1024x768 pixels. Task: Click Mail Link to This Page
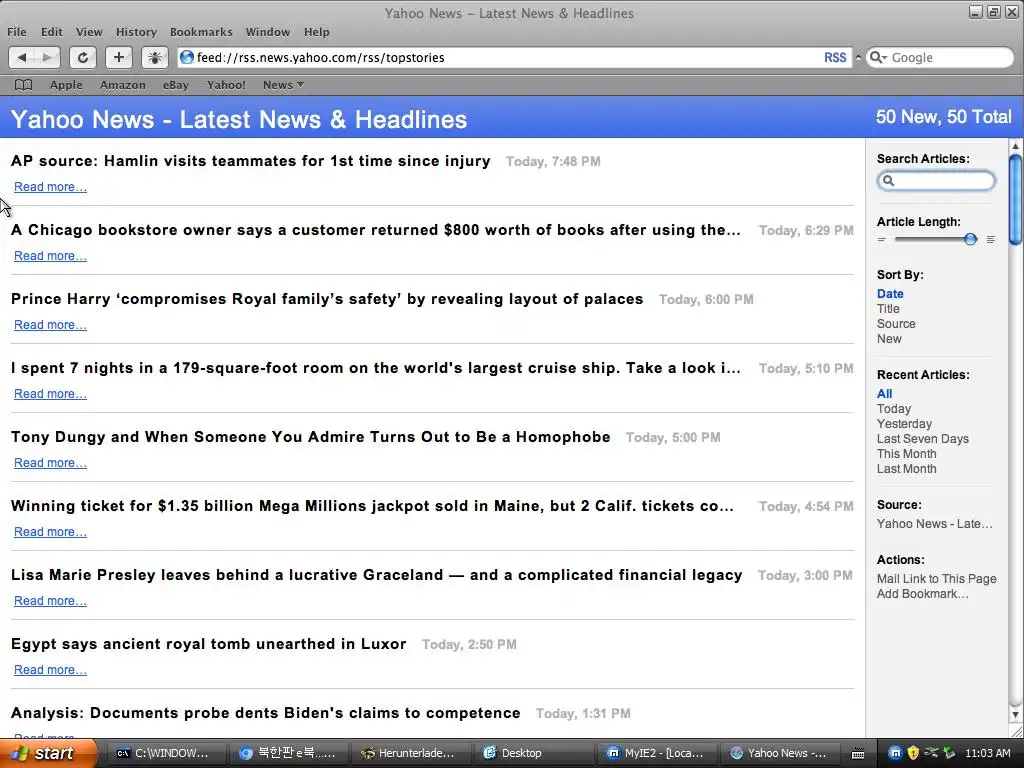pyautogui.click(x=936, y=579)
